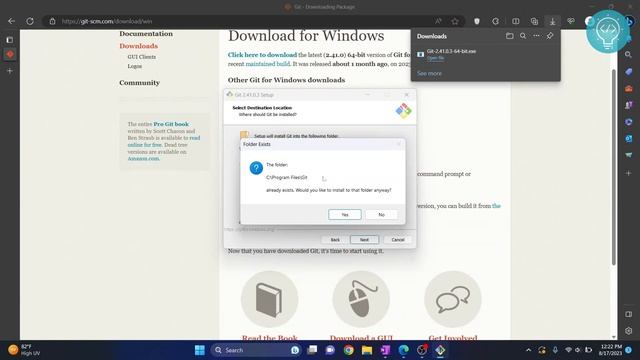Click the Pro Git book link
The height and width of the screenshot is (360, 640).
point(171,124)
